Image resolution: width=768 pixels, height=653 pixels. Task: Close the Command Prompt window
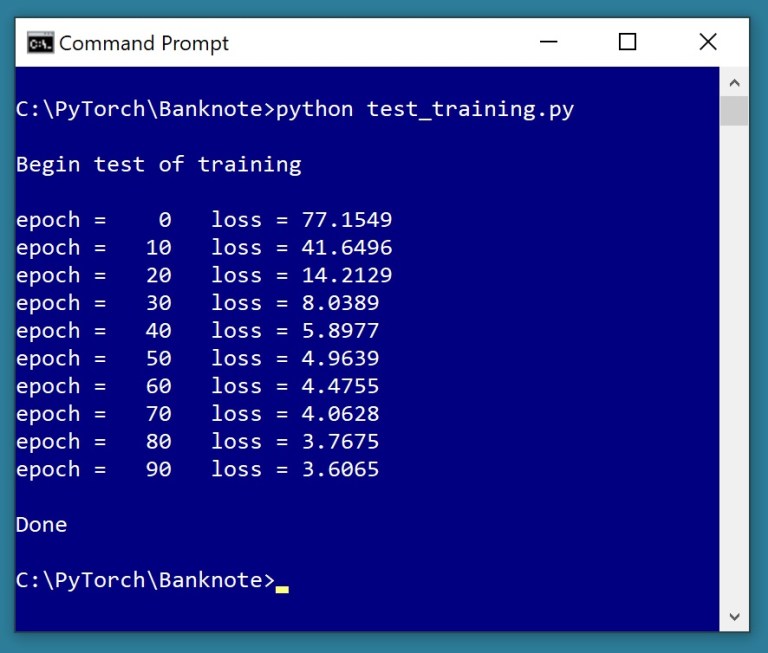pos(708,42)
